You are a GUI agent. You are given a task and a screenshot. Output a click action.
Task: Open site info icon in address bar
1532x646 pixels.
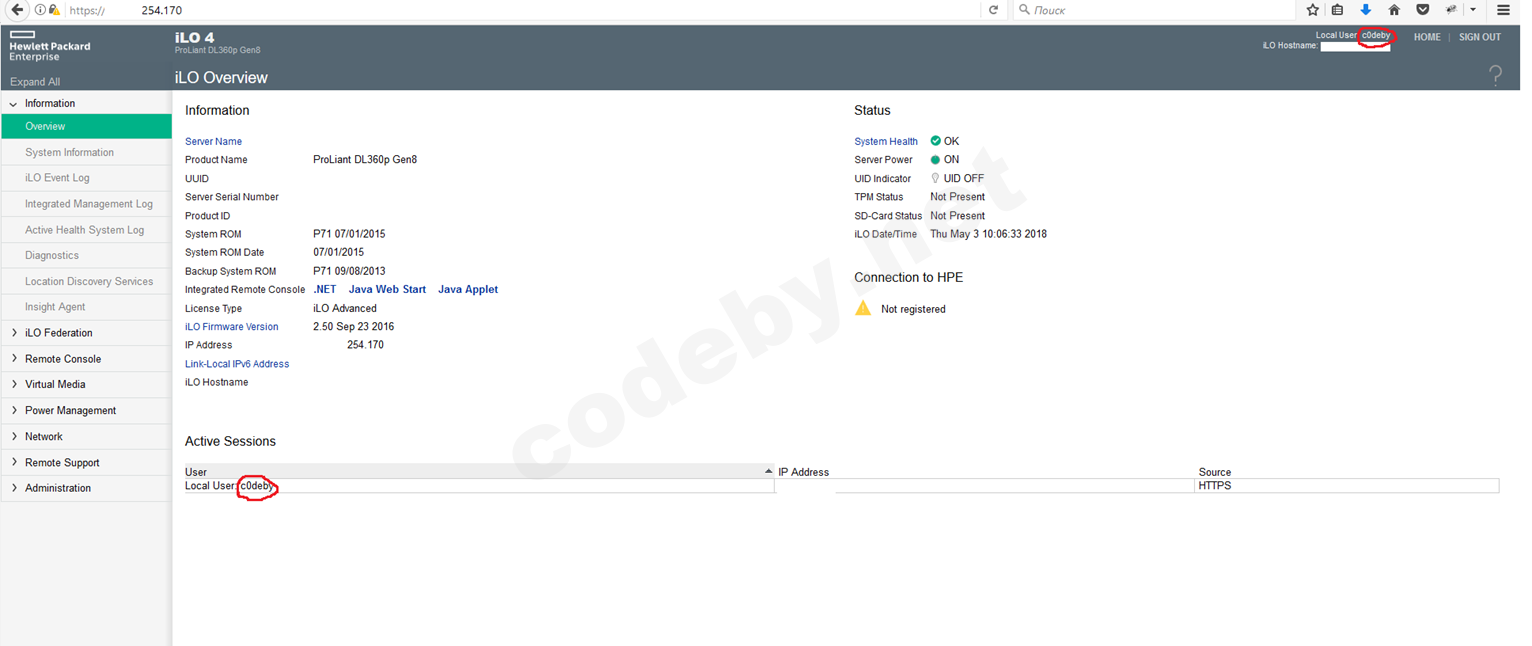click(40, 9)
